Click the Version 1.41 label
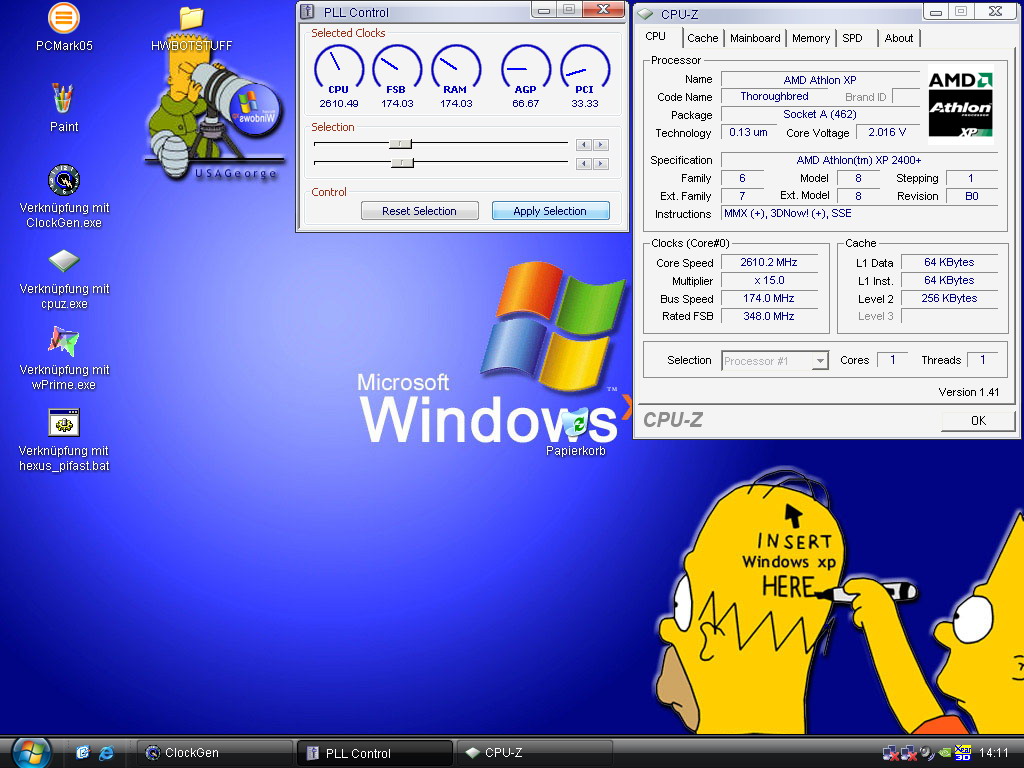1024x768 pixels. tap(968, 392)
